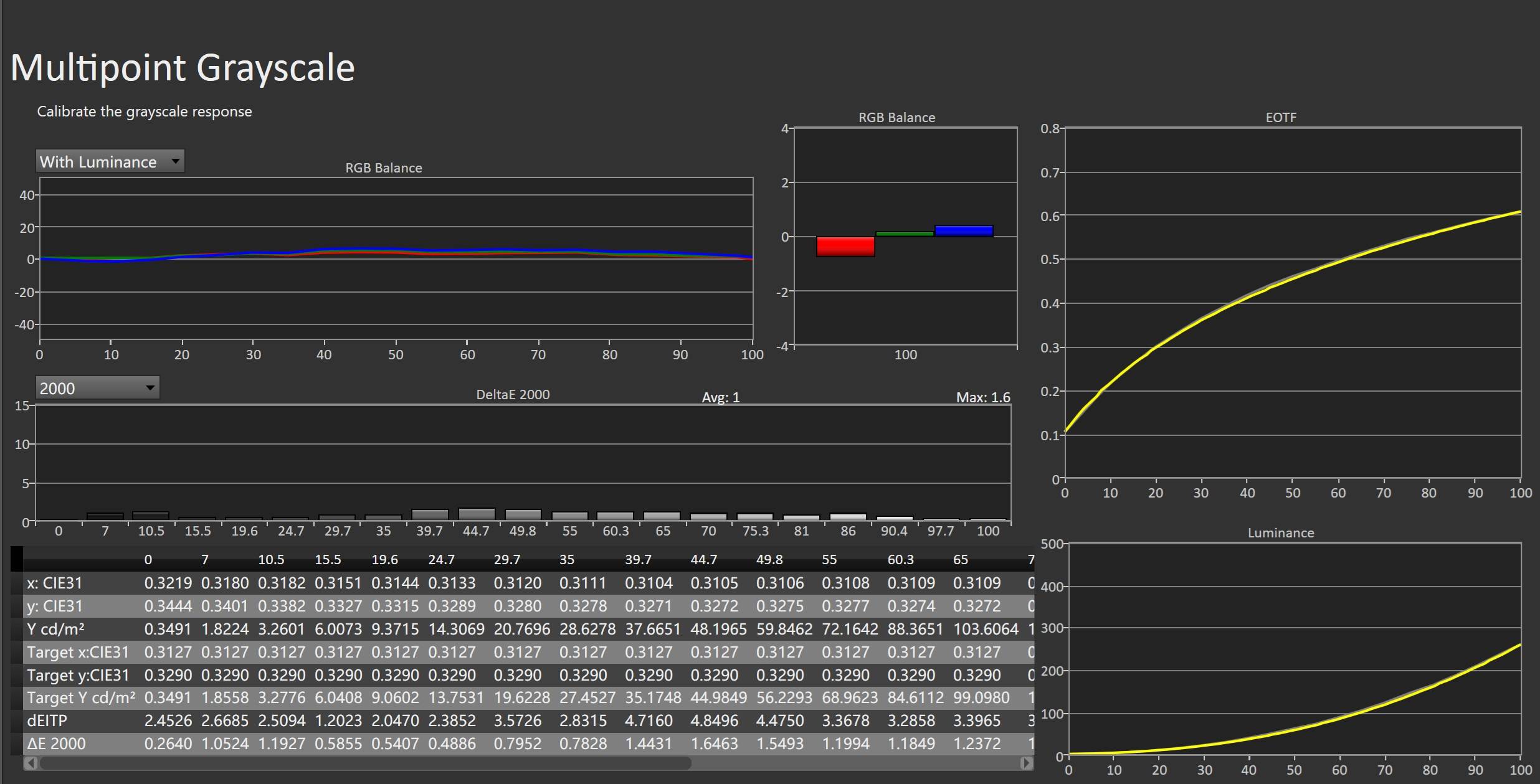This screenshot has width=1540, height=784.
Task: Select the 86 DeltaE bar
Action: click(x=848, y=517)
